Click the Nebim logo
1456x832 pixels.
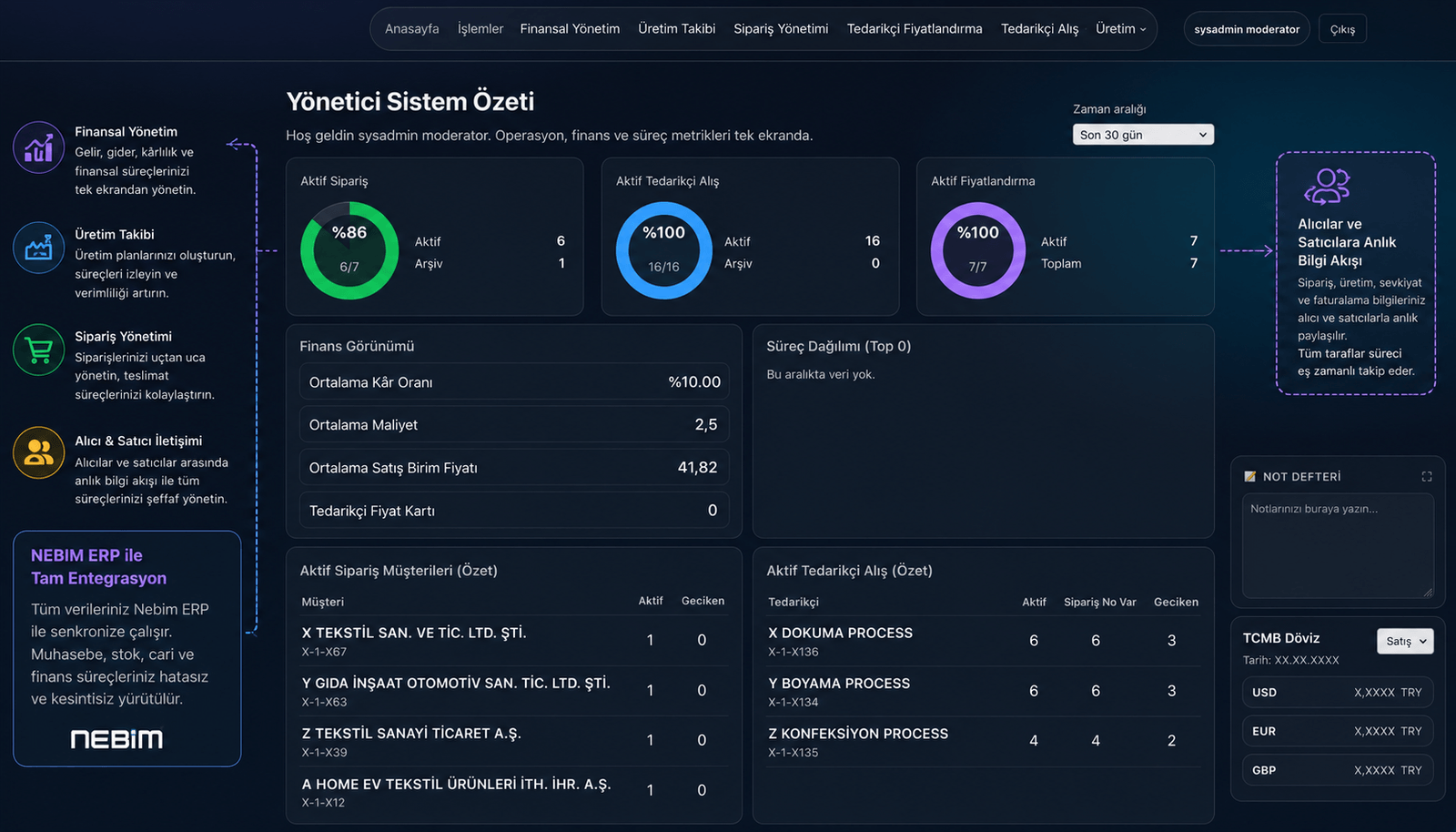pyautogui.click(x=116, y=739)
